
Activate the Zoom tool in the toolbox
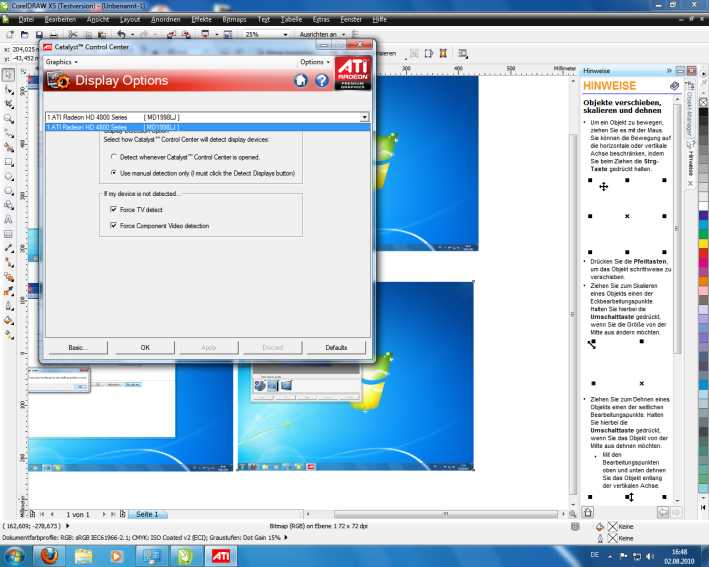click(9, 119)
